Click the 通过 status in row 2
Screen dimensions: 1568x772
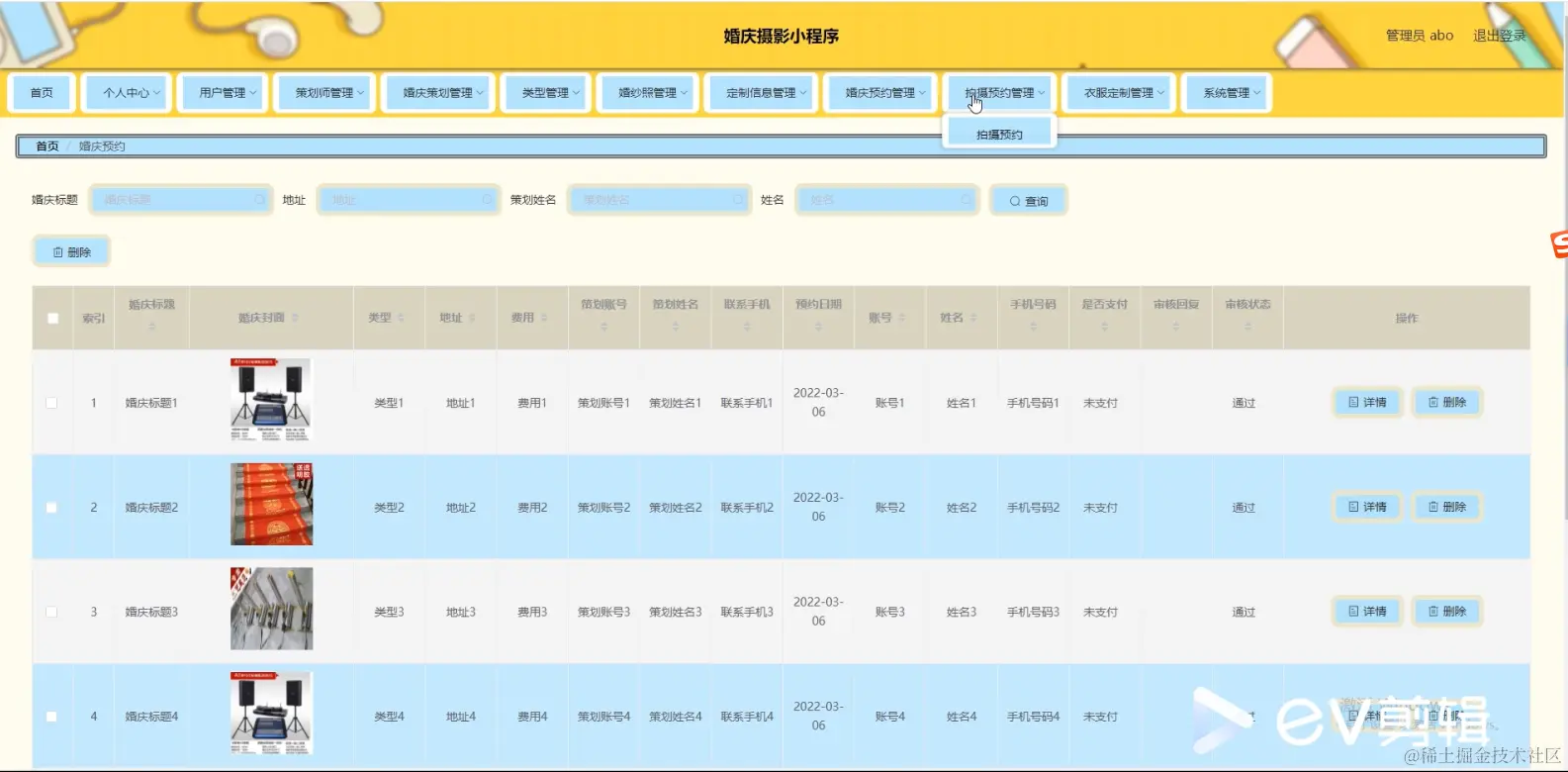pyautogui.click(x=1244, y=508)
